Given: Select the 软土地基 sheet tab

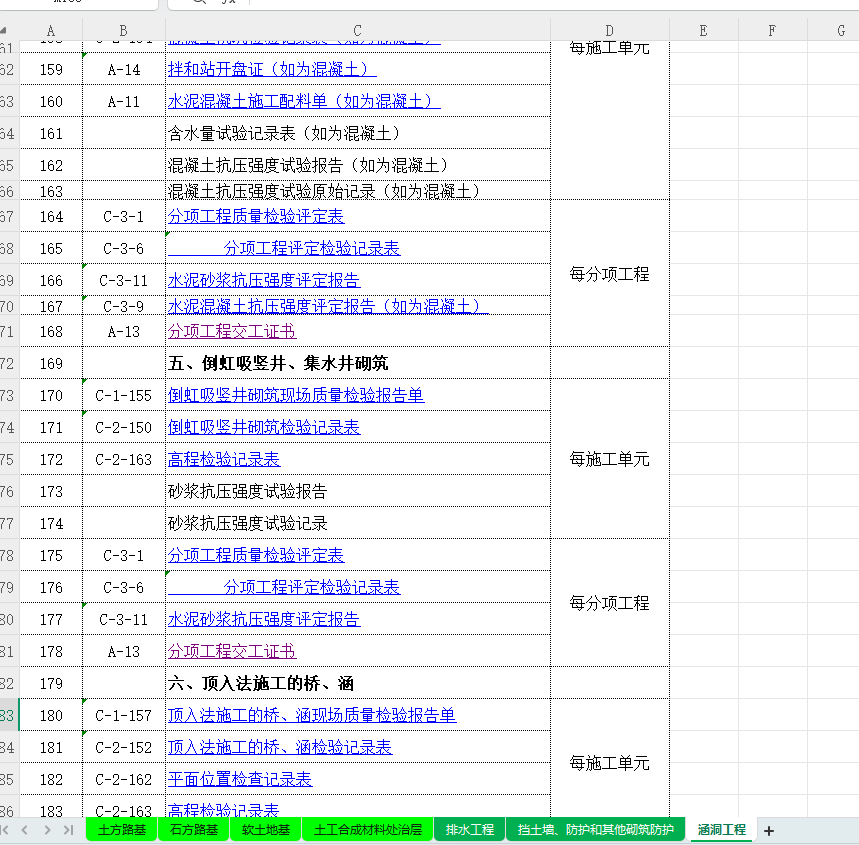Looking at the screenshot, I should click(265, 830).
